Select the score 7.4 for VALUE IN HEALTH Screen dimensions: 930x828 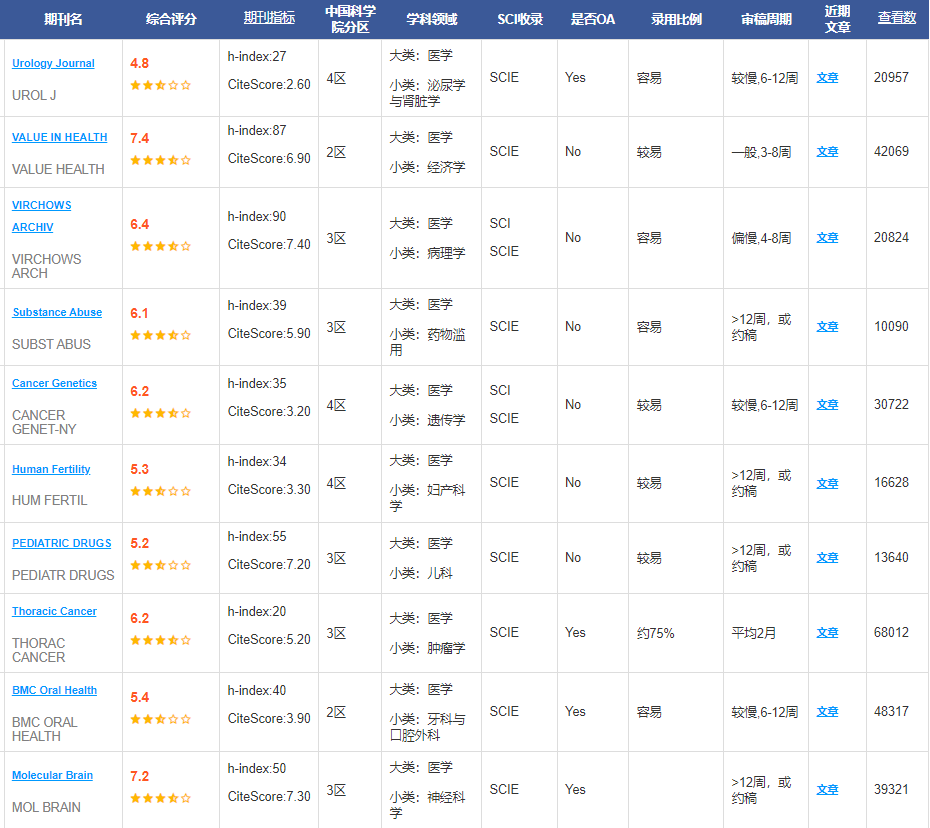pyautogui.click(x=139, y=138)
